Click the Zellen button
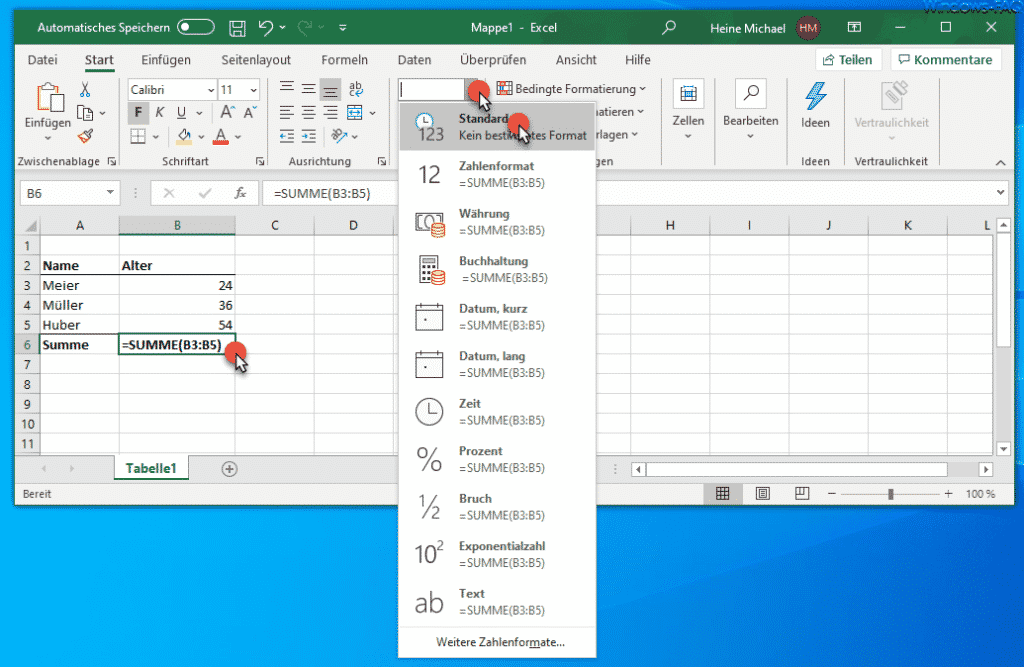 (688, 110)
